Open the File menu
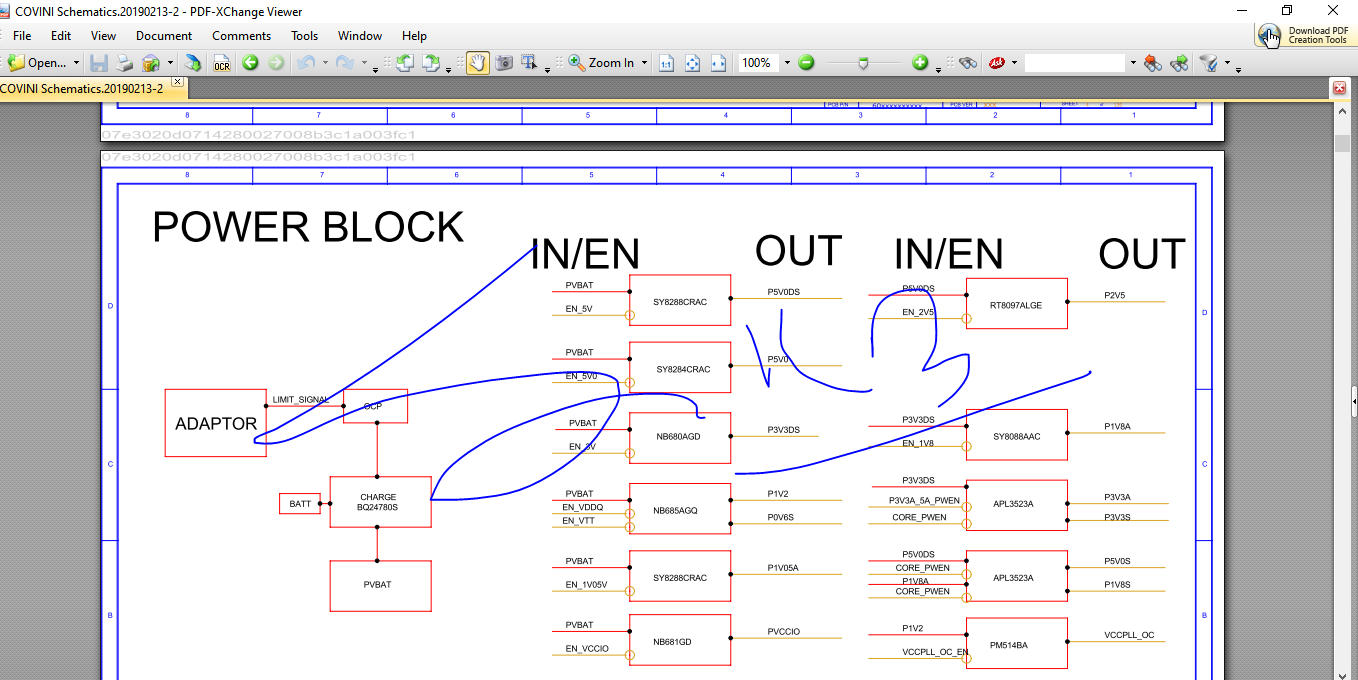Screen dimensions: 1358x680 [x=22, y=36]
